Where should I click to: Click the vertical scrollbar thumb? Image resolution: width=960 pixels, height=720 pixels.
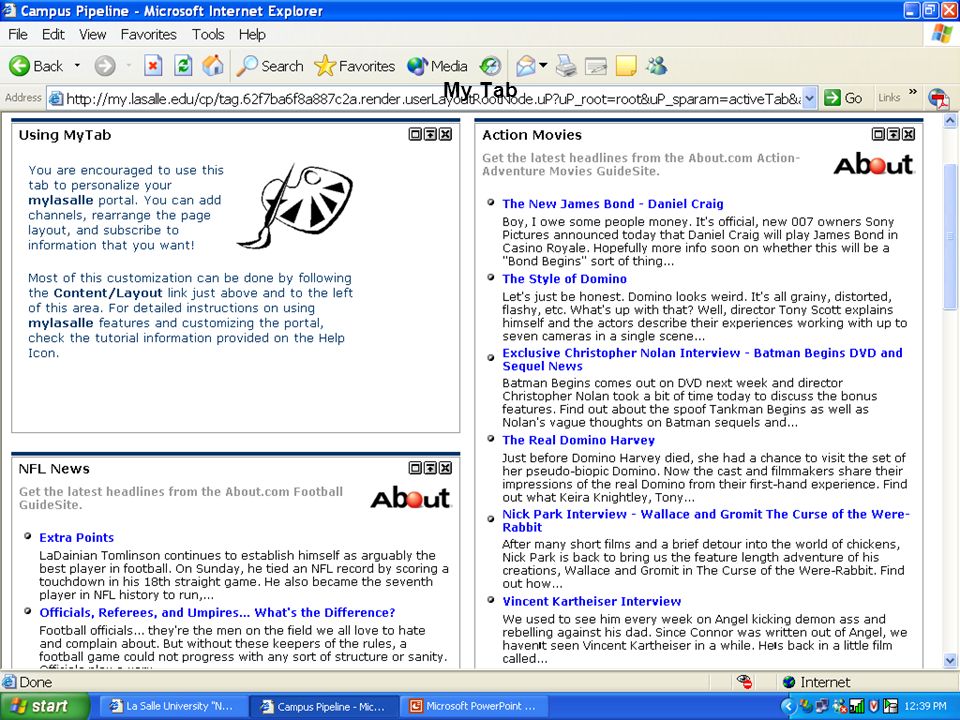[950, 236]
